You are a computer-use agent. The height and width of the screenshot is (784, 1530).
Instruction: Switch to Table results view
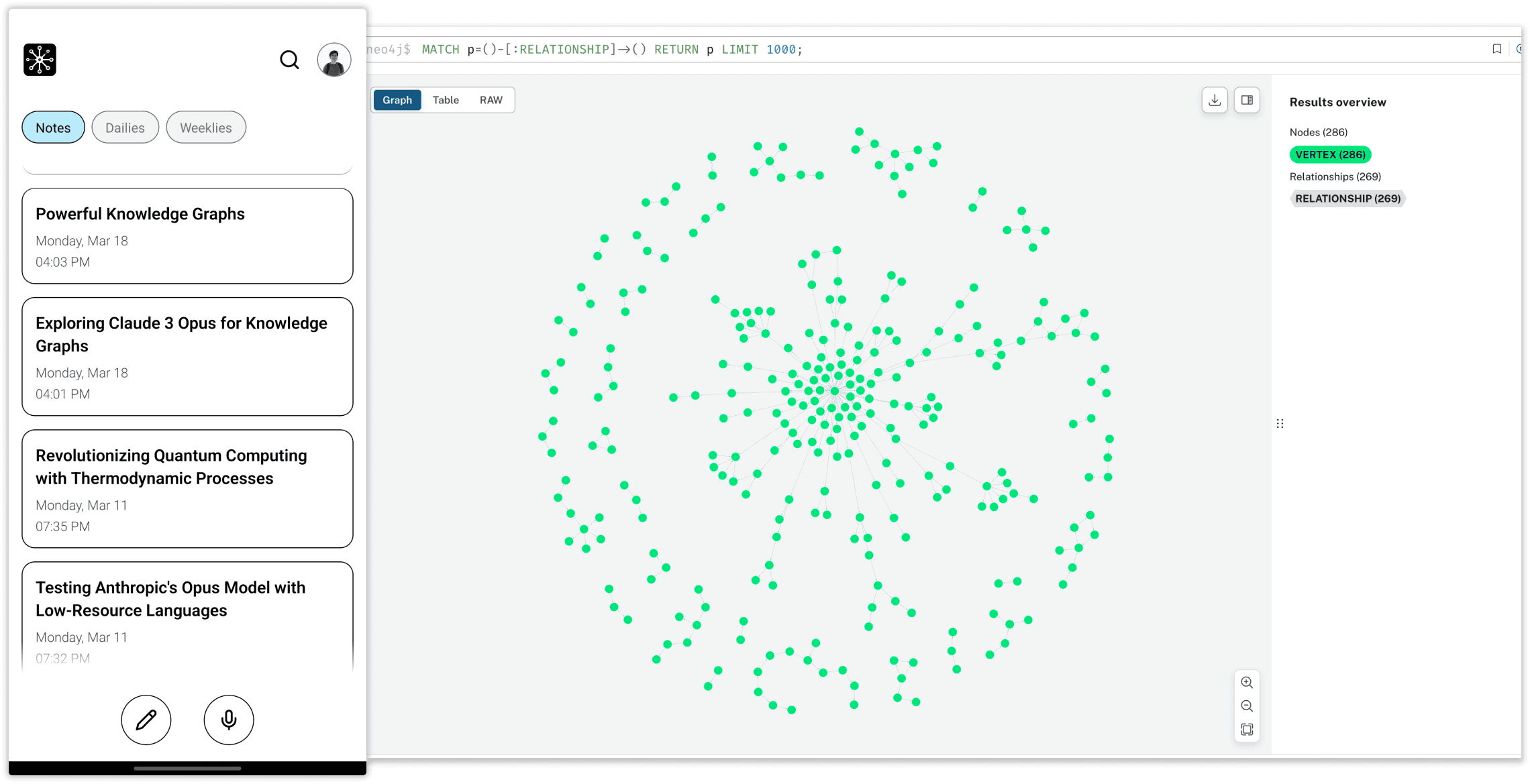click(x=446, y=100)
